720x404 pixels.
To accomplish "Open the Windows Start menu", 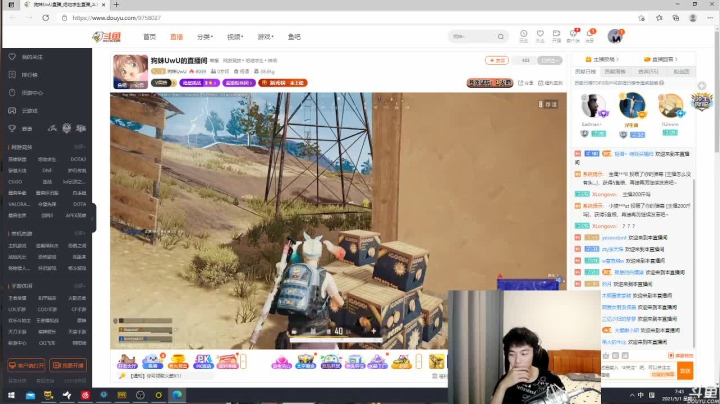I will point(11,395).
